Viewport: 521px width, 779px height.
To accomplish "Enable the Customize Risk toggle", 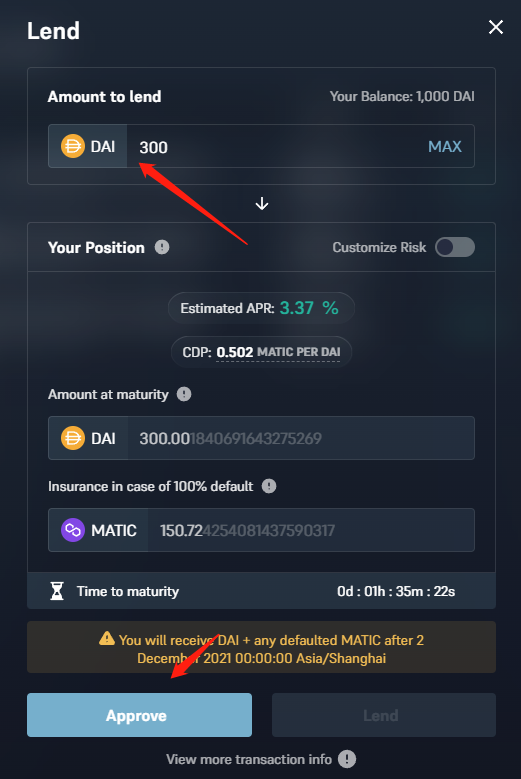I will click(x=454, y=247).
